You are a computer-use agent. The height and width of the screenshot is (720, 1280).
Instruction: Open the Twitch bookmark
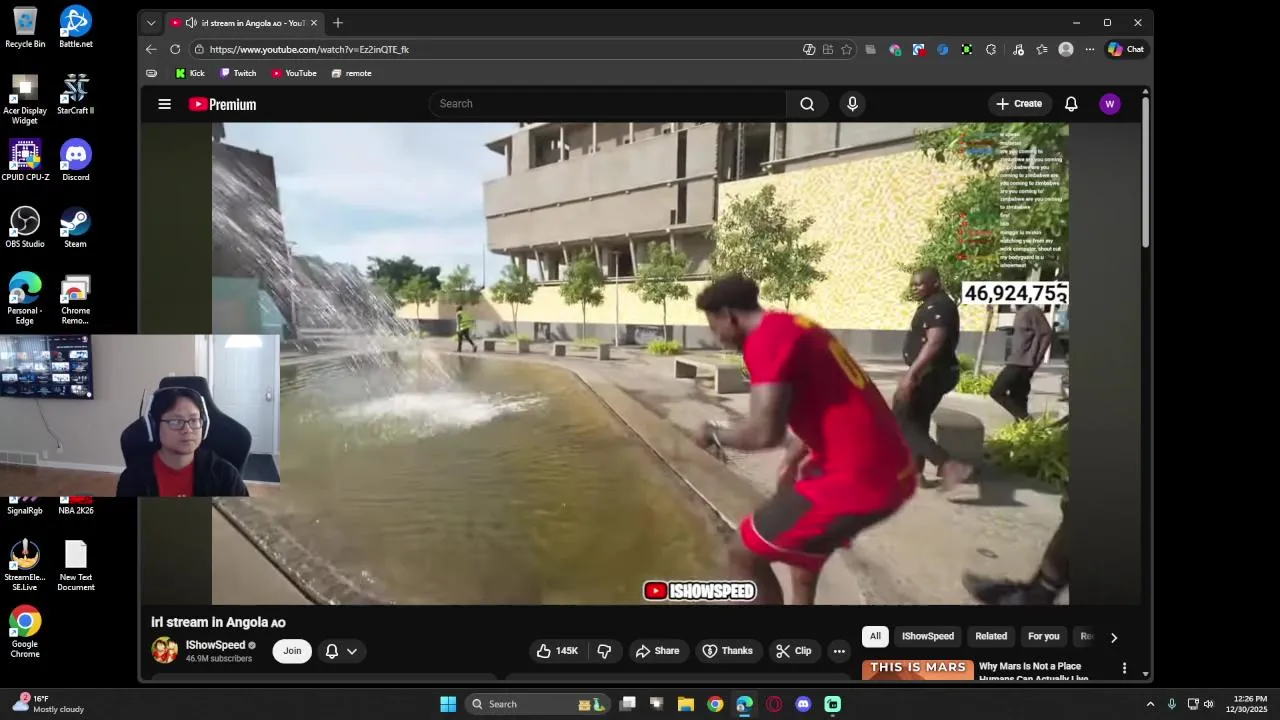tap(238, 73)
